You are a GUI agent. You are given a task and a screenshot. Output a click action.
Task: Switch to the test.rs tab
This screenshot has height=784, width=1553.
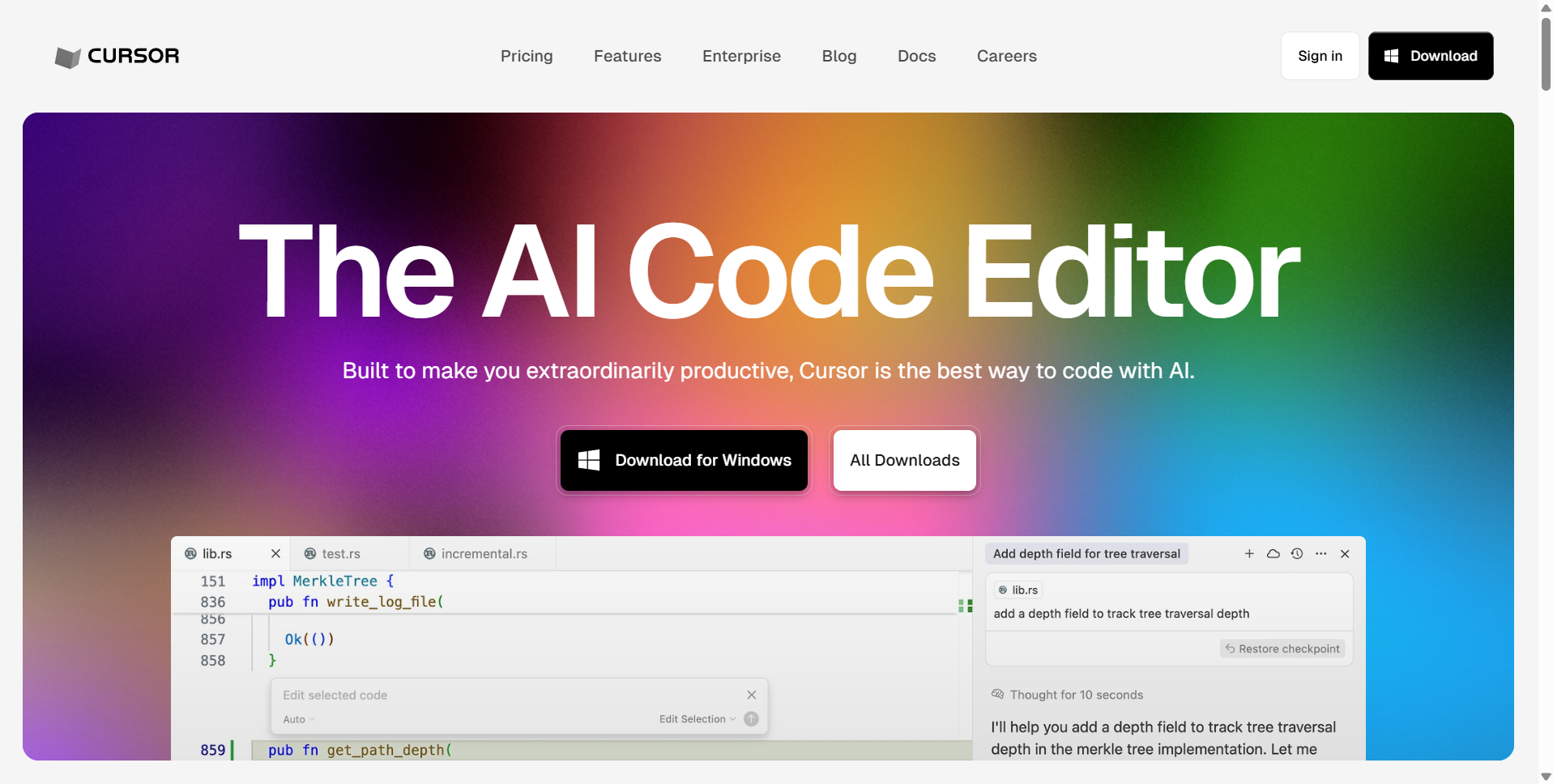[340, 554]
